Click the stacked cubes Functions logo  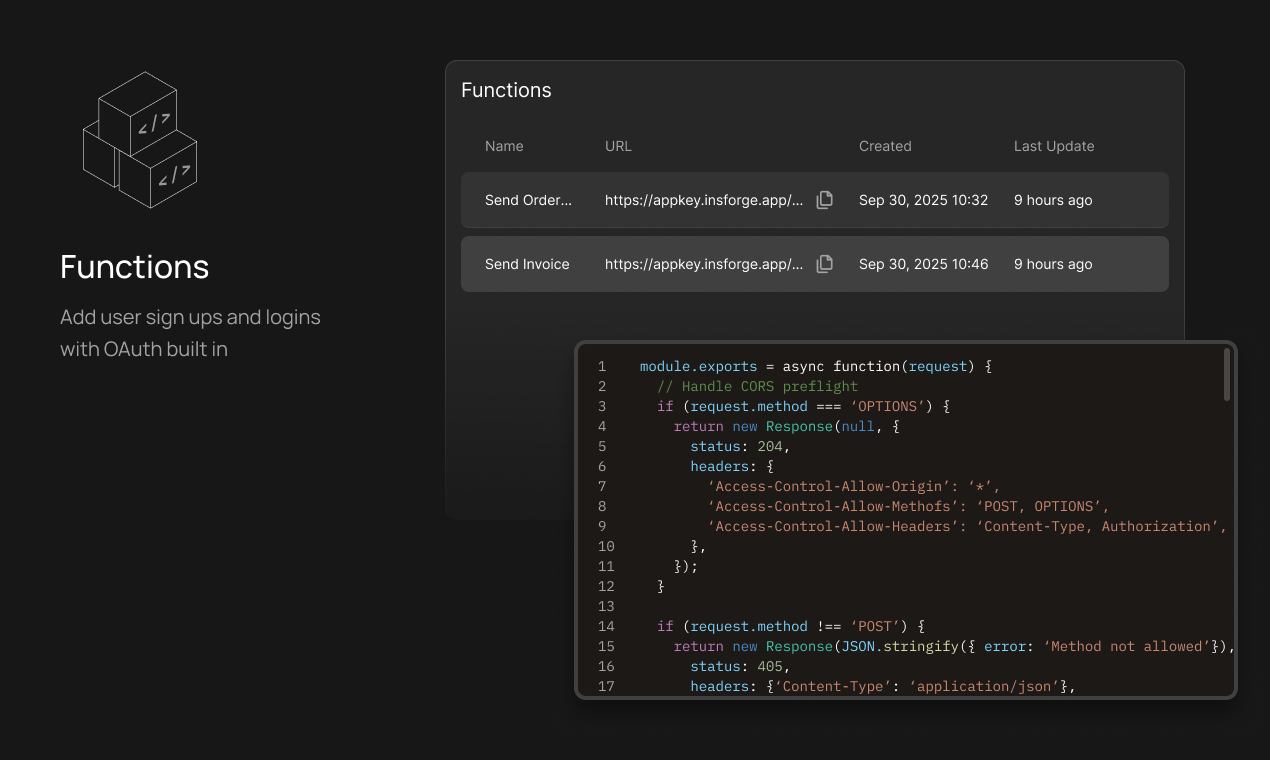tap(140, 140)
